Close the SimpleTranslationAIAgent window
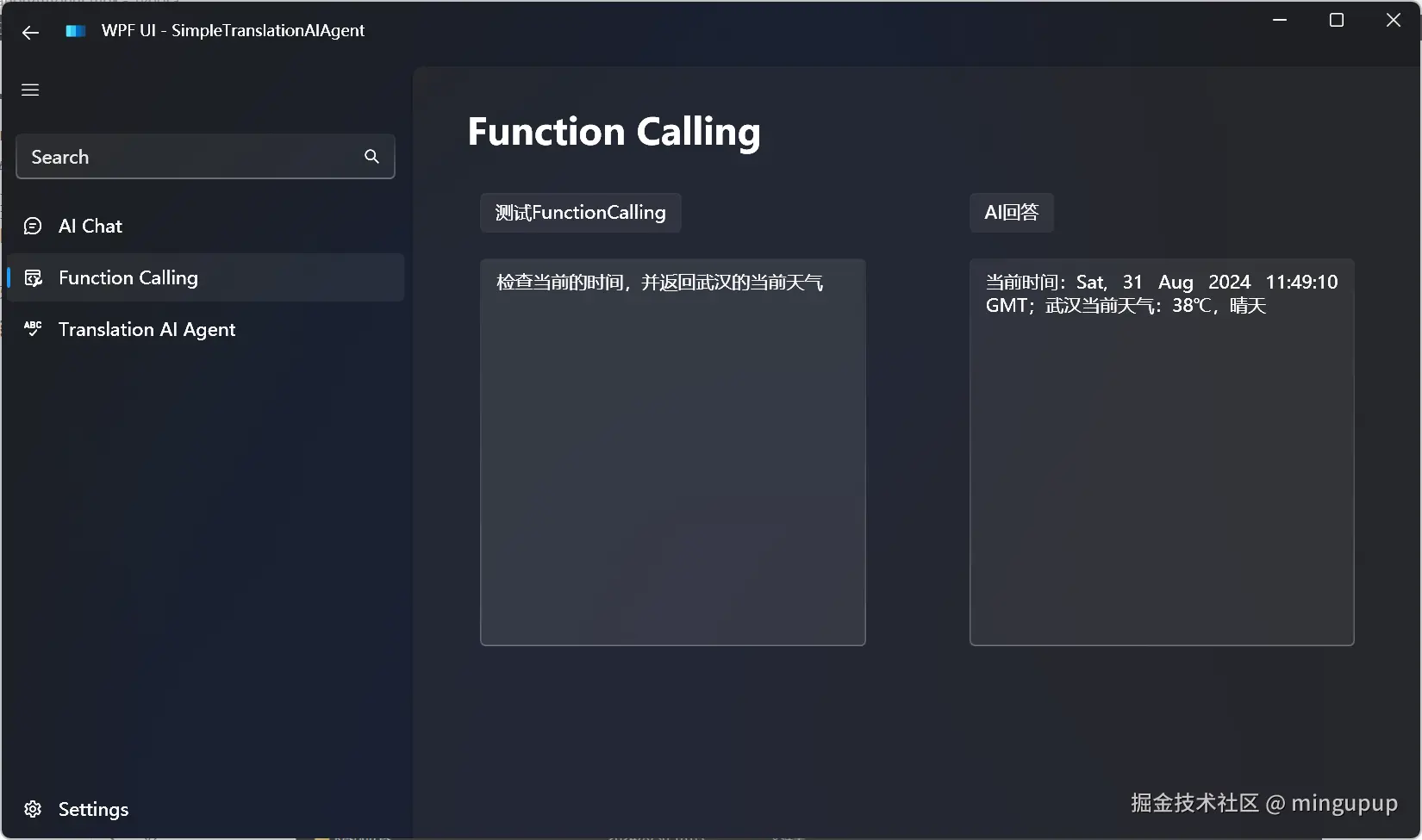This screenshot has width=1422, height=840. [x=1394, y=20]
